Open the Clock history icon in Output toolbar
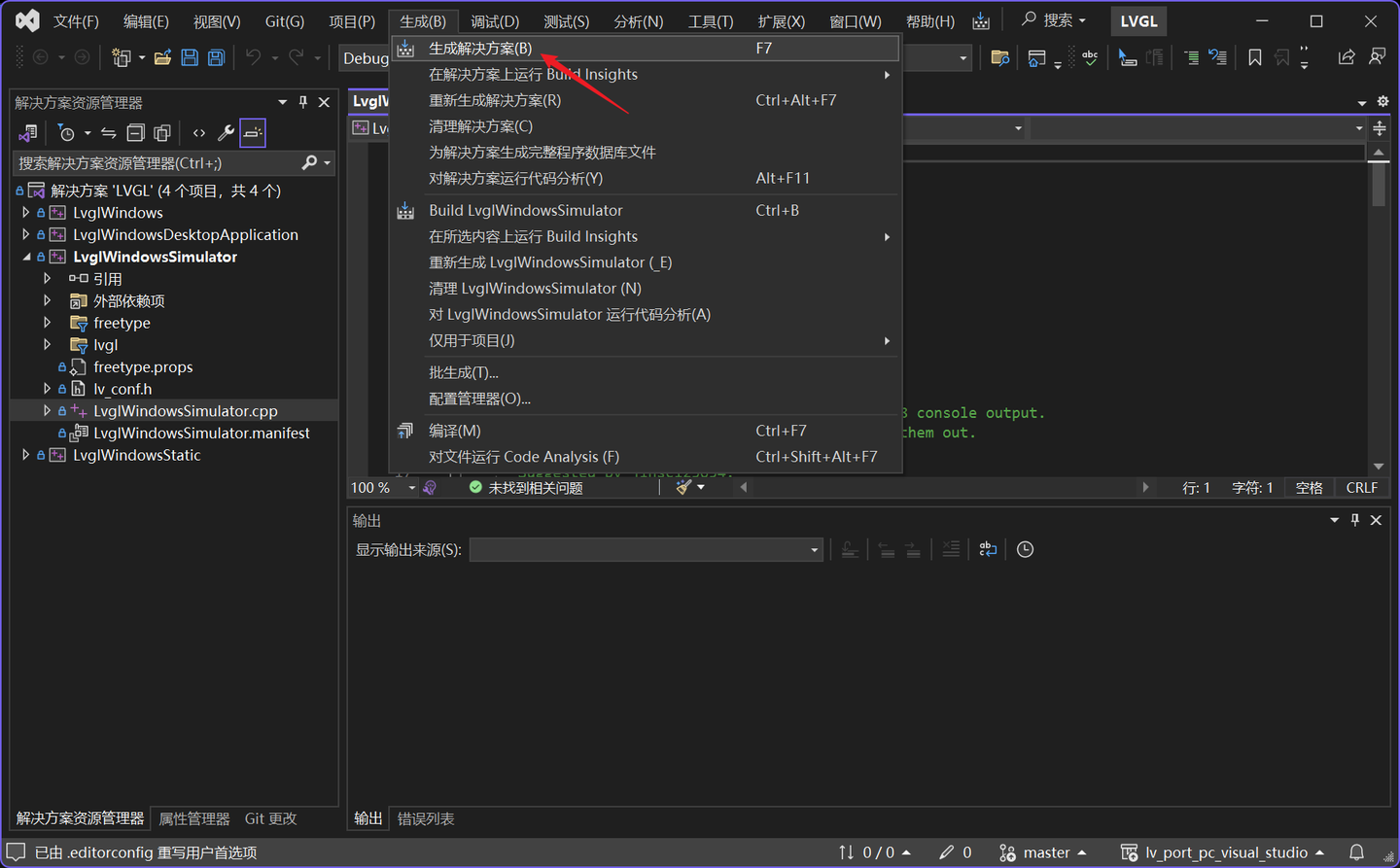The width and height of the screenshot is (1400, 868). pyautogui.click(x=1025, y=549)
